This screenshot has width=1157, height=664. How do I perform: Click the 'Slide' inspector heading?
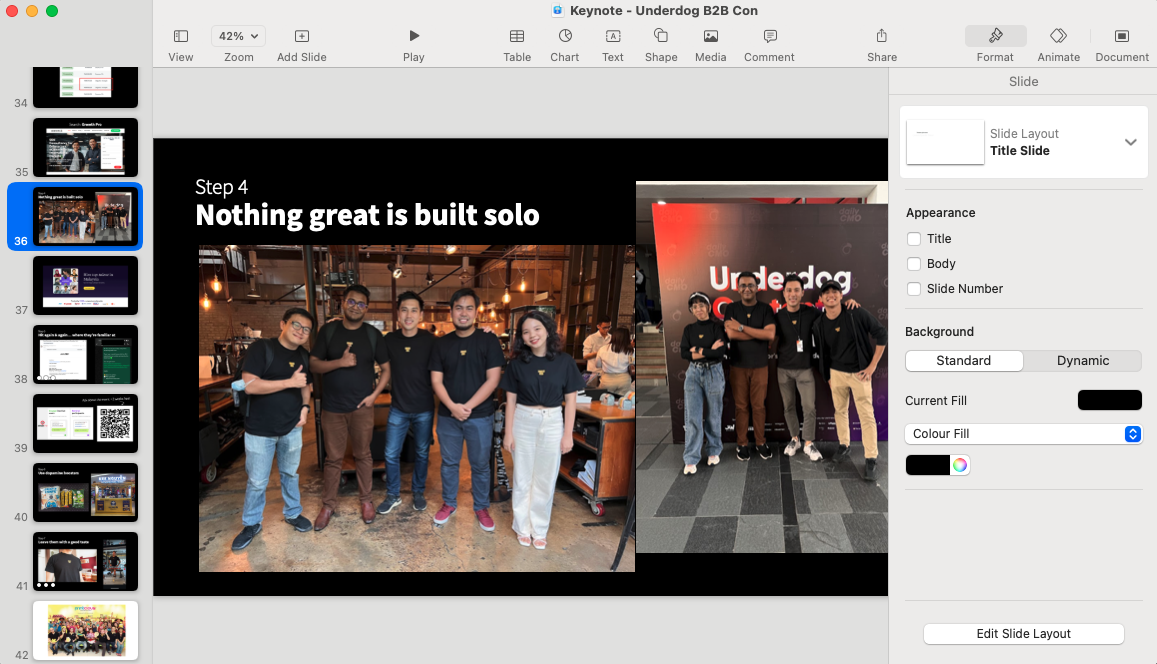click(x=1023, y=82)
